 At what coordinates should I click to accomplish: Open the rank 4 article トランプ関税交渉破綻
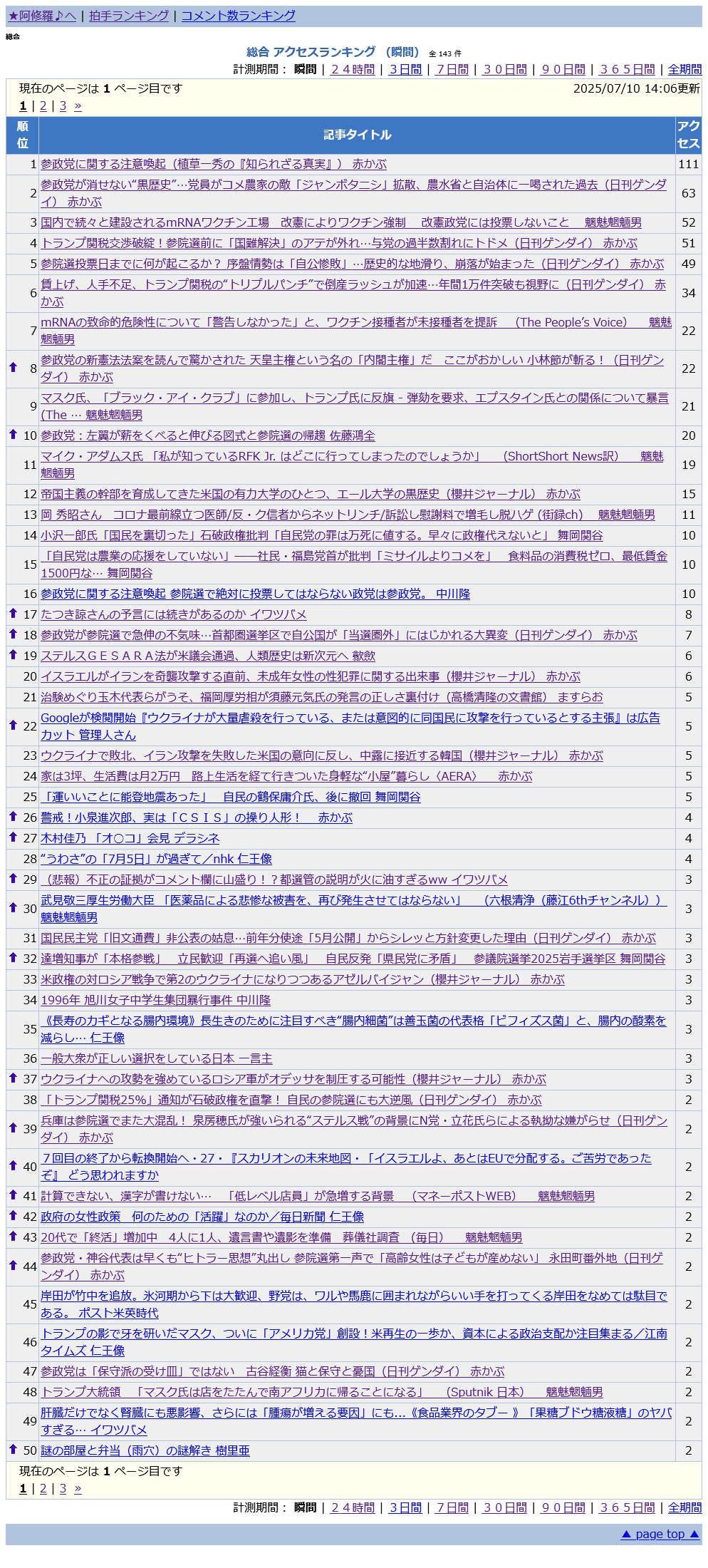339,243
